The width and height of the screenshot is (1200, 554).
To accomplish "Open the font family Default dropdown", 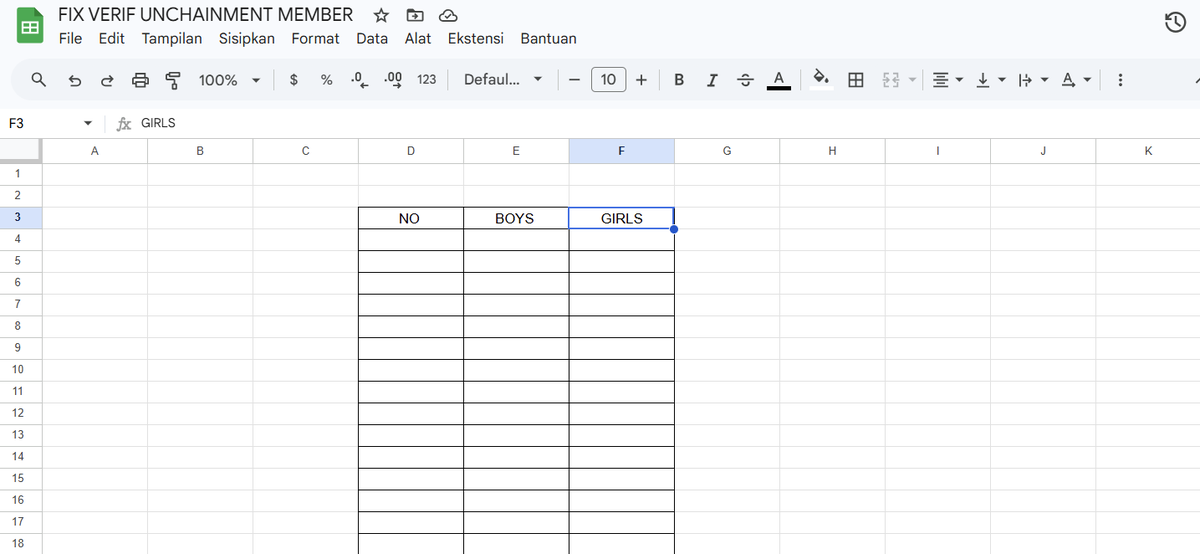I will pos(503,79).
